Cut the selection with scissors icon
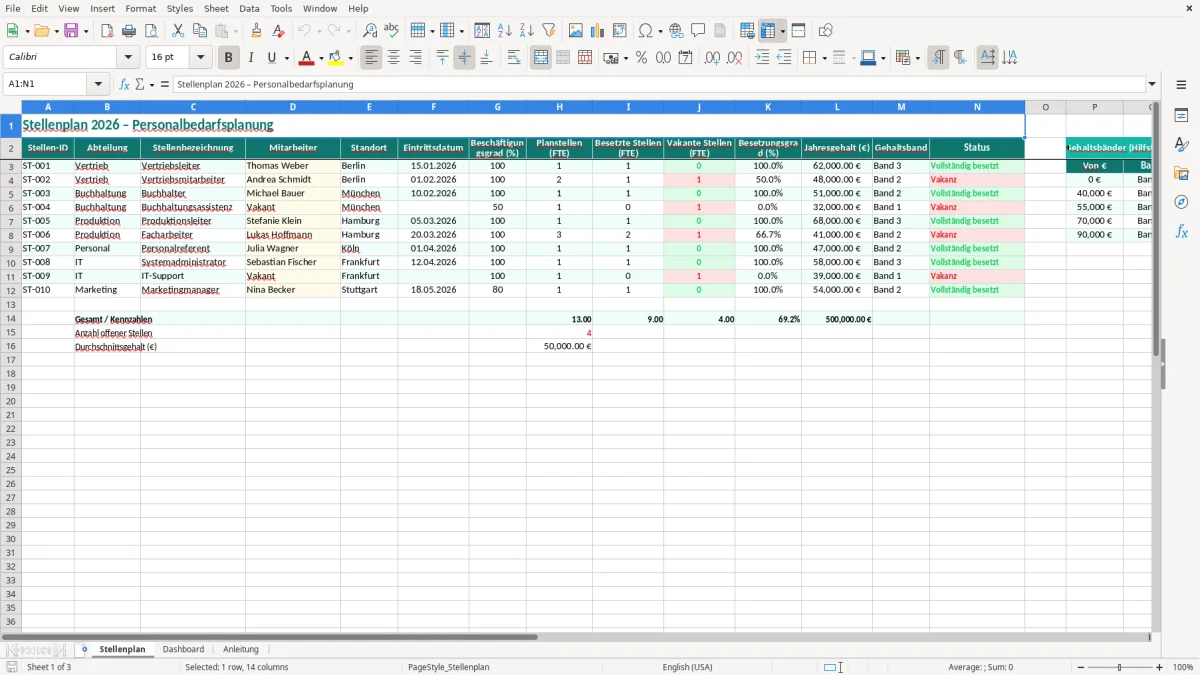The width and height of the screenshot is (1200, 675). coord(178,31)
